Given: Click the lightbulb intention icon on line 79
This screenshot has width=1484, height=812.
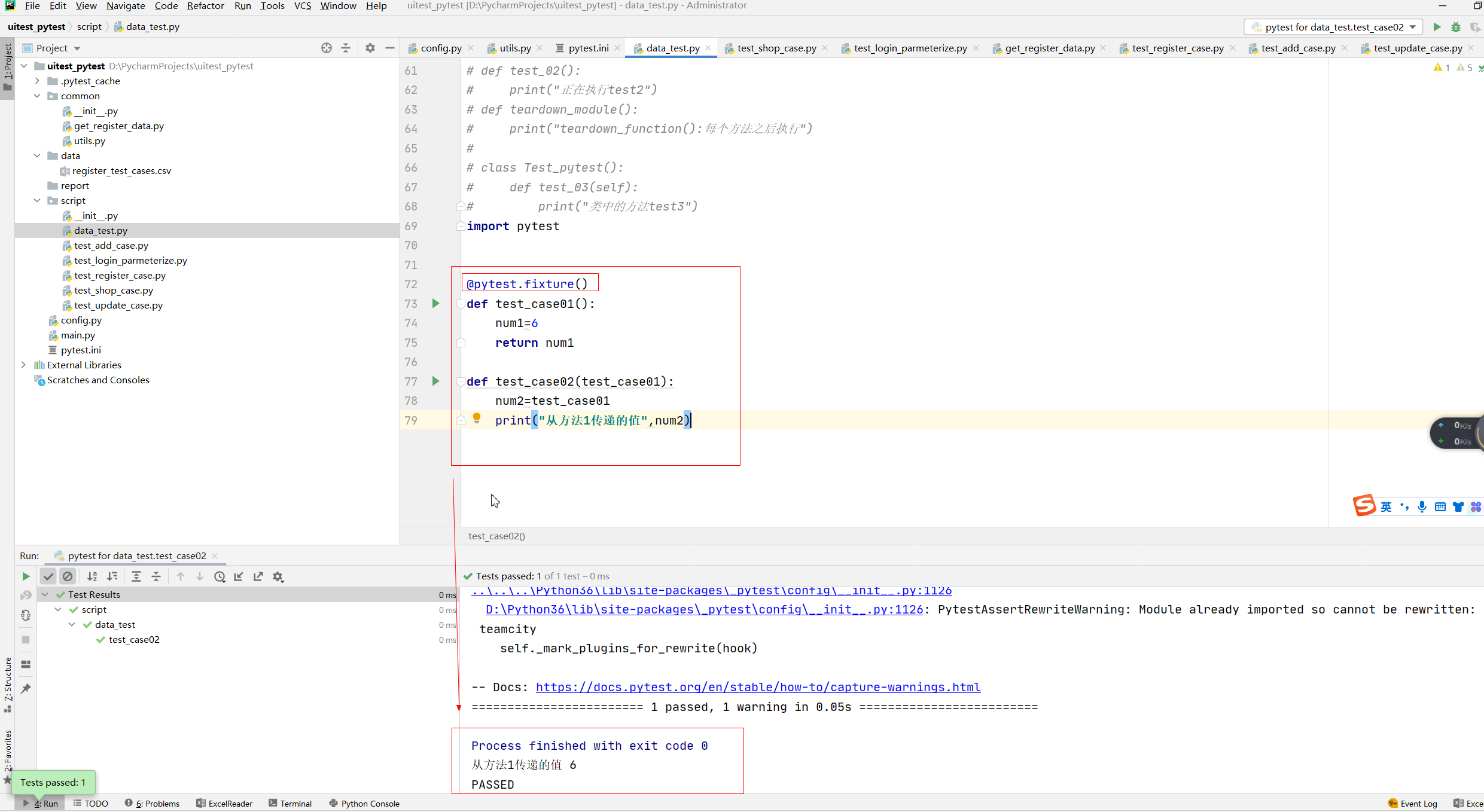Looking at the screenshot, I should coord(477,418).
